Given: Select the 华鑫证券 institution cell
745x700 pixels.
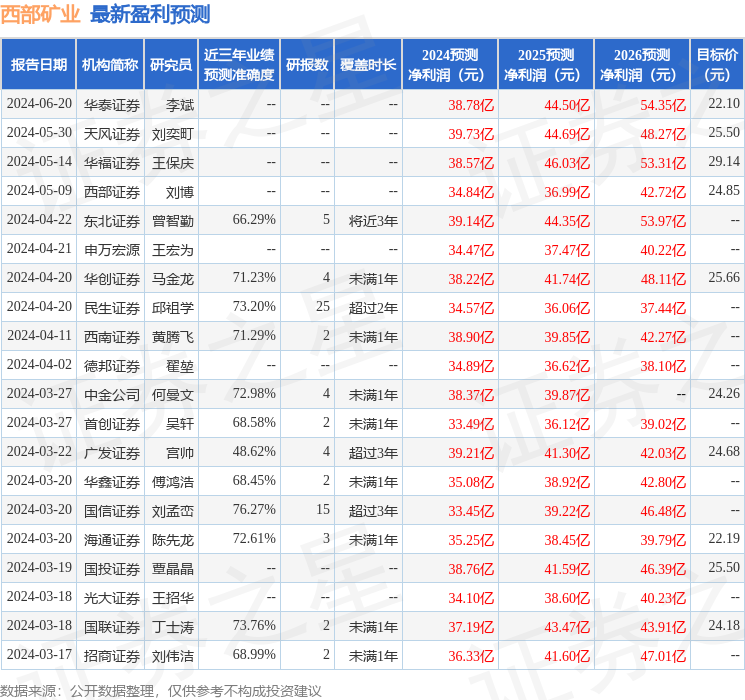Looking at the screenshot, I should (x=112, y=481).
